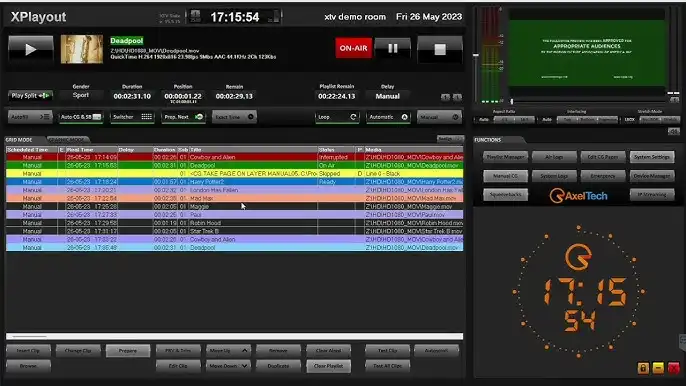The height and width of the screenshot is (386, 686).
Task: Click the Media column header
Action: 414,150
